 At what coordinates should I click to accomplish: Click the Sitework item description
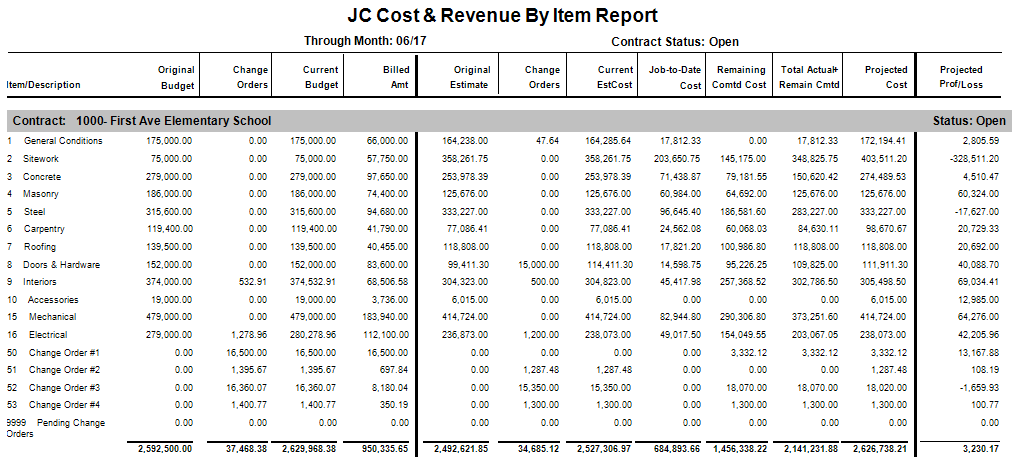point(41,158)
